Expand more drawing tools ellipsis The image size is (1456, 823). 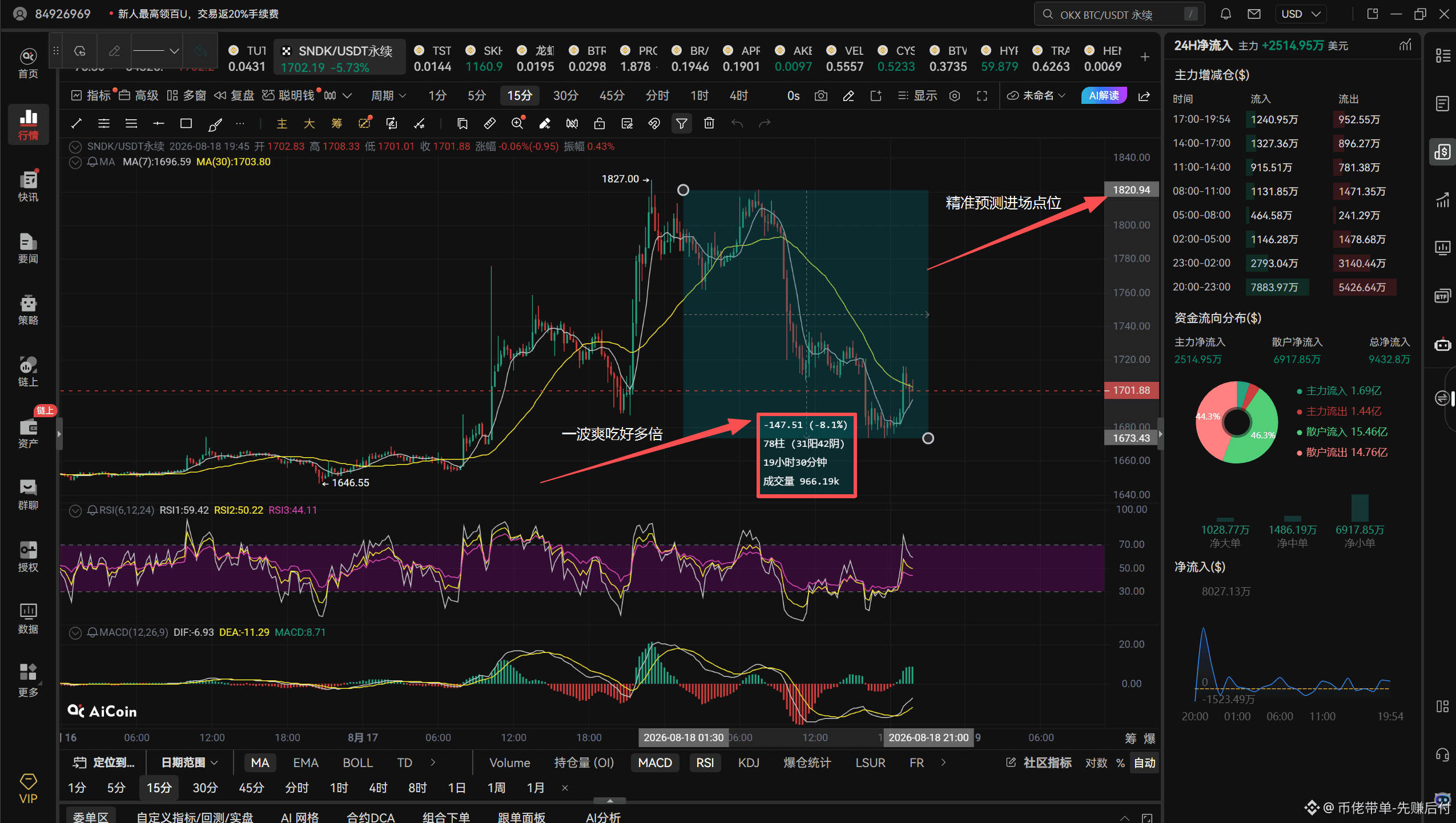(x=240, y=123)
